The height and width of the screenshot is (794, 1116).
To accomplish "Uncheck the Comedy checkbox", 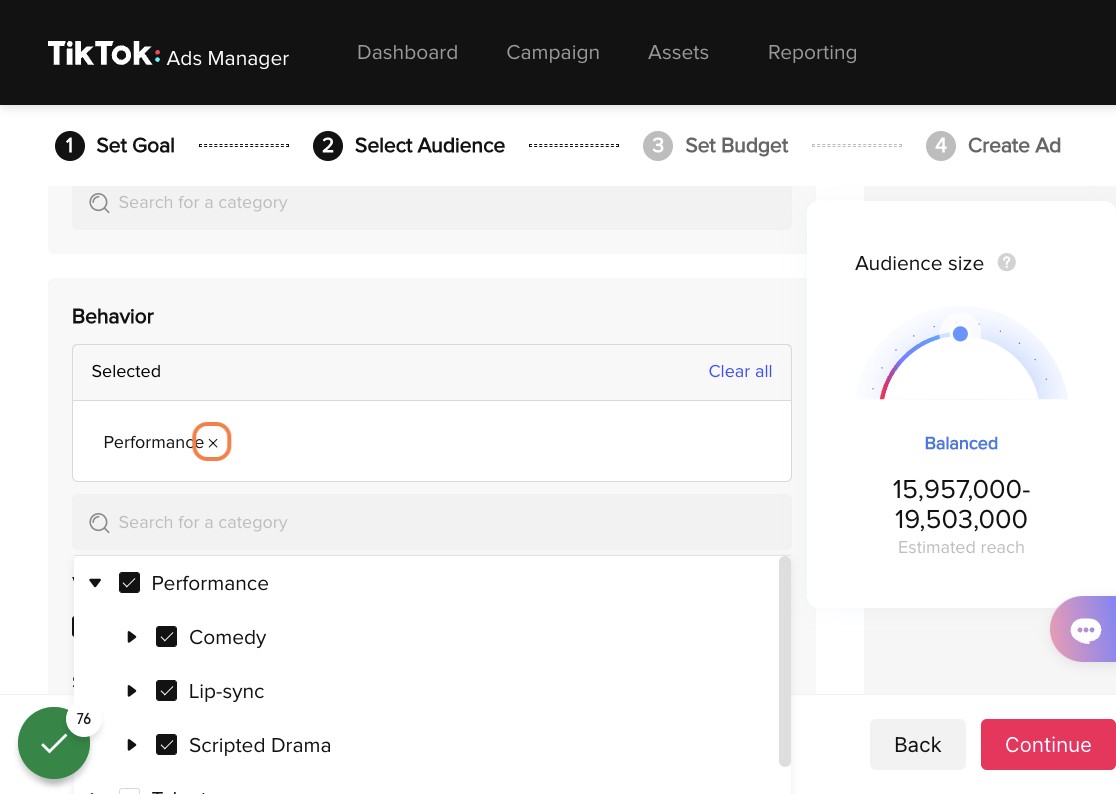I will pyautogui.click(x=167, y=637).
